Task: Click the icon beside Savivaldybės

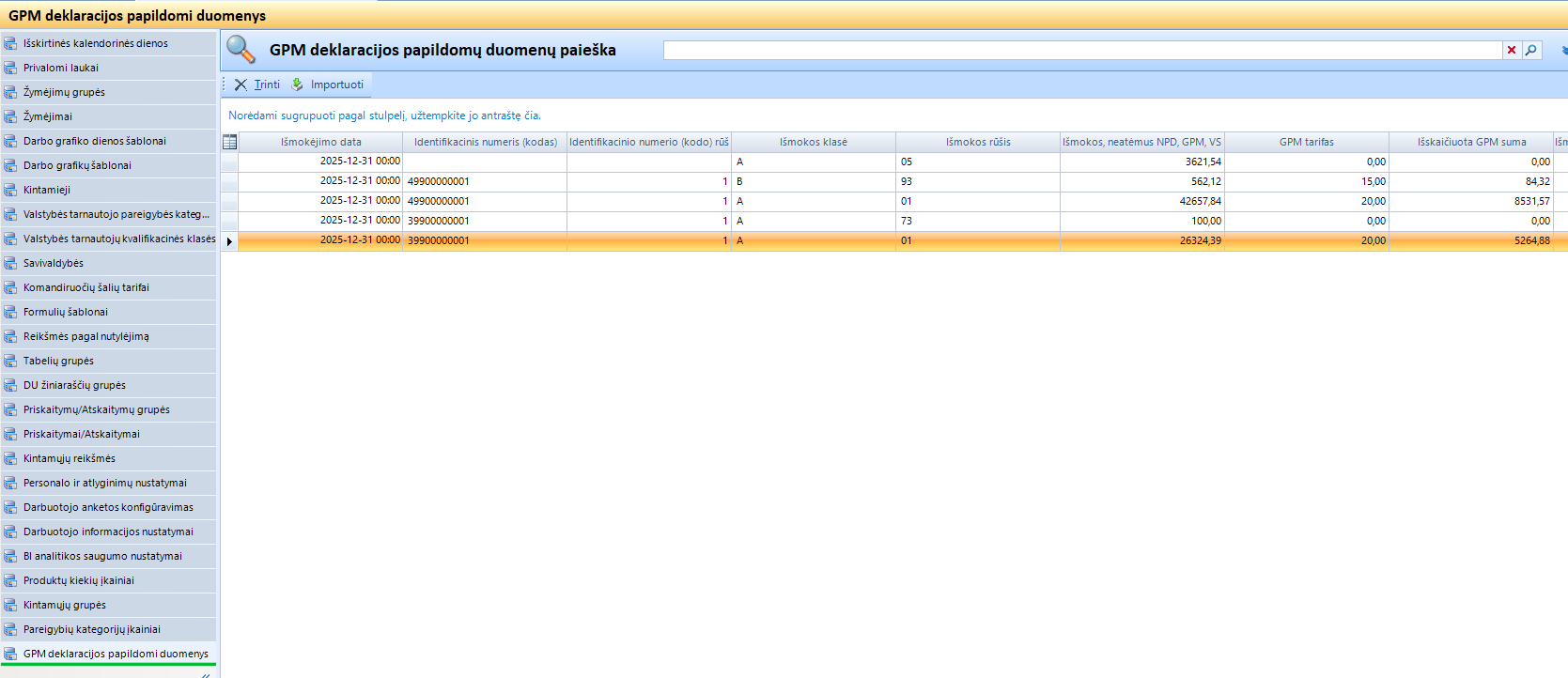Action: [x=10, y=263]
